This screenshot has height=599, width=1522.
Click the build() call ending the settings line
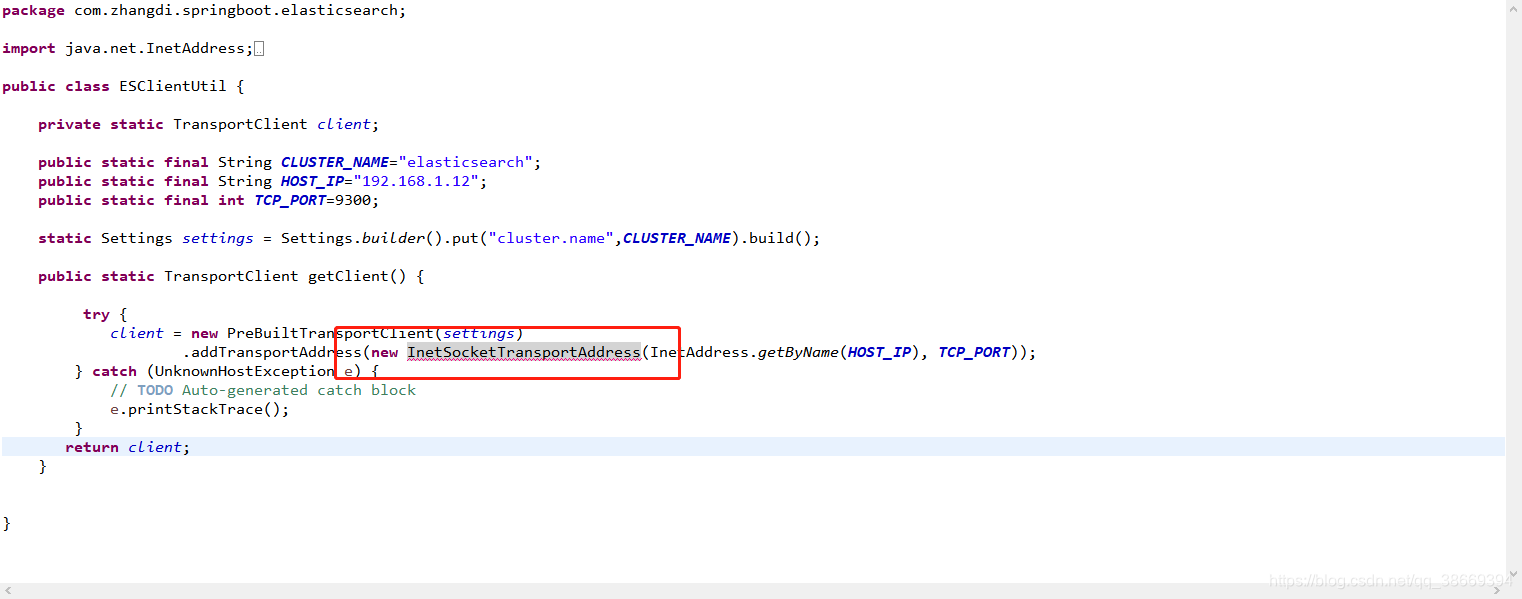pos(780,239)
